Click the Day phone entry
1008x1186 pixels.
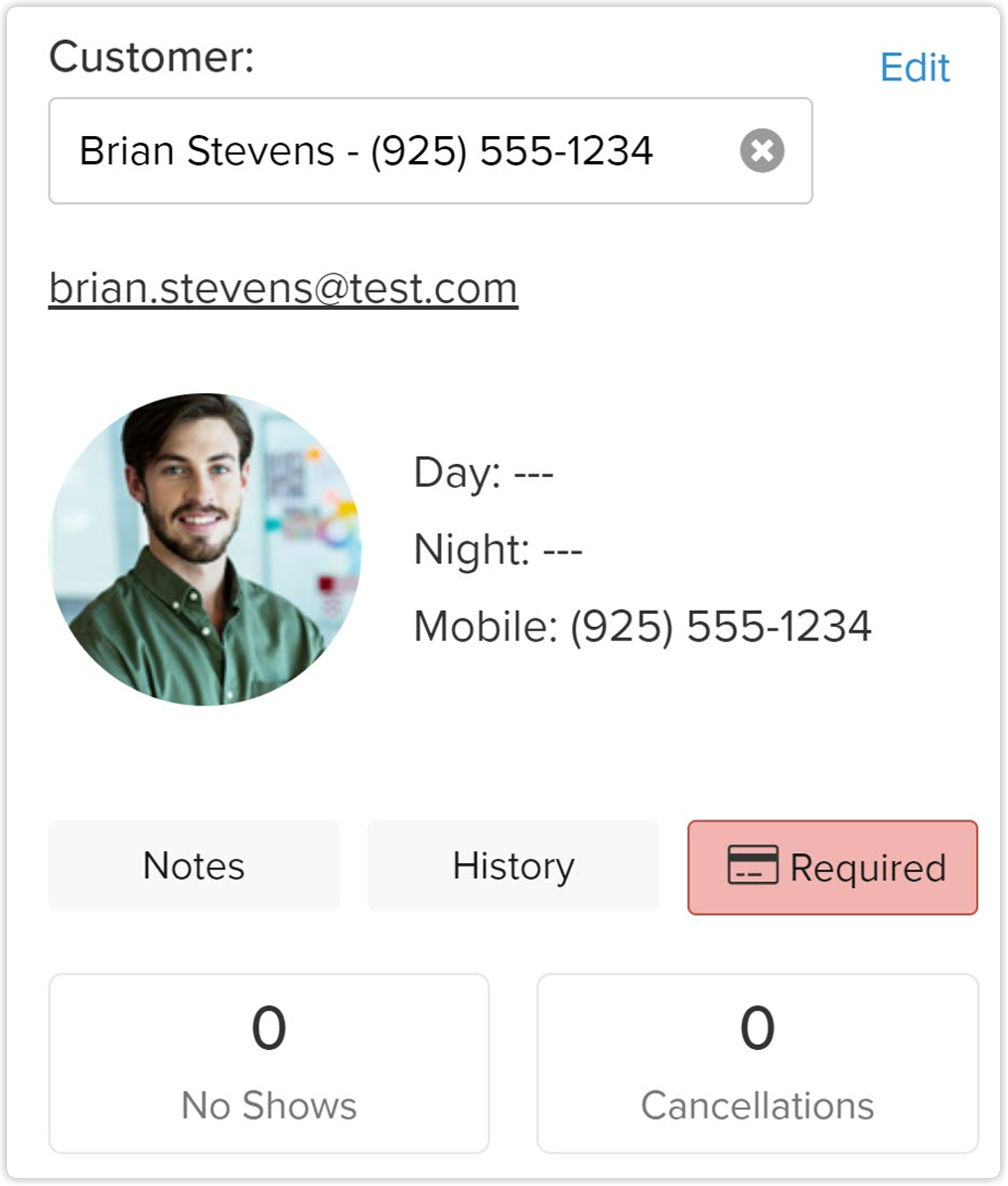click(x=484, y=474)
